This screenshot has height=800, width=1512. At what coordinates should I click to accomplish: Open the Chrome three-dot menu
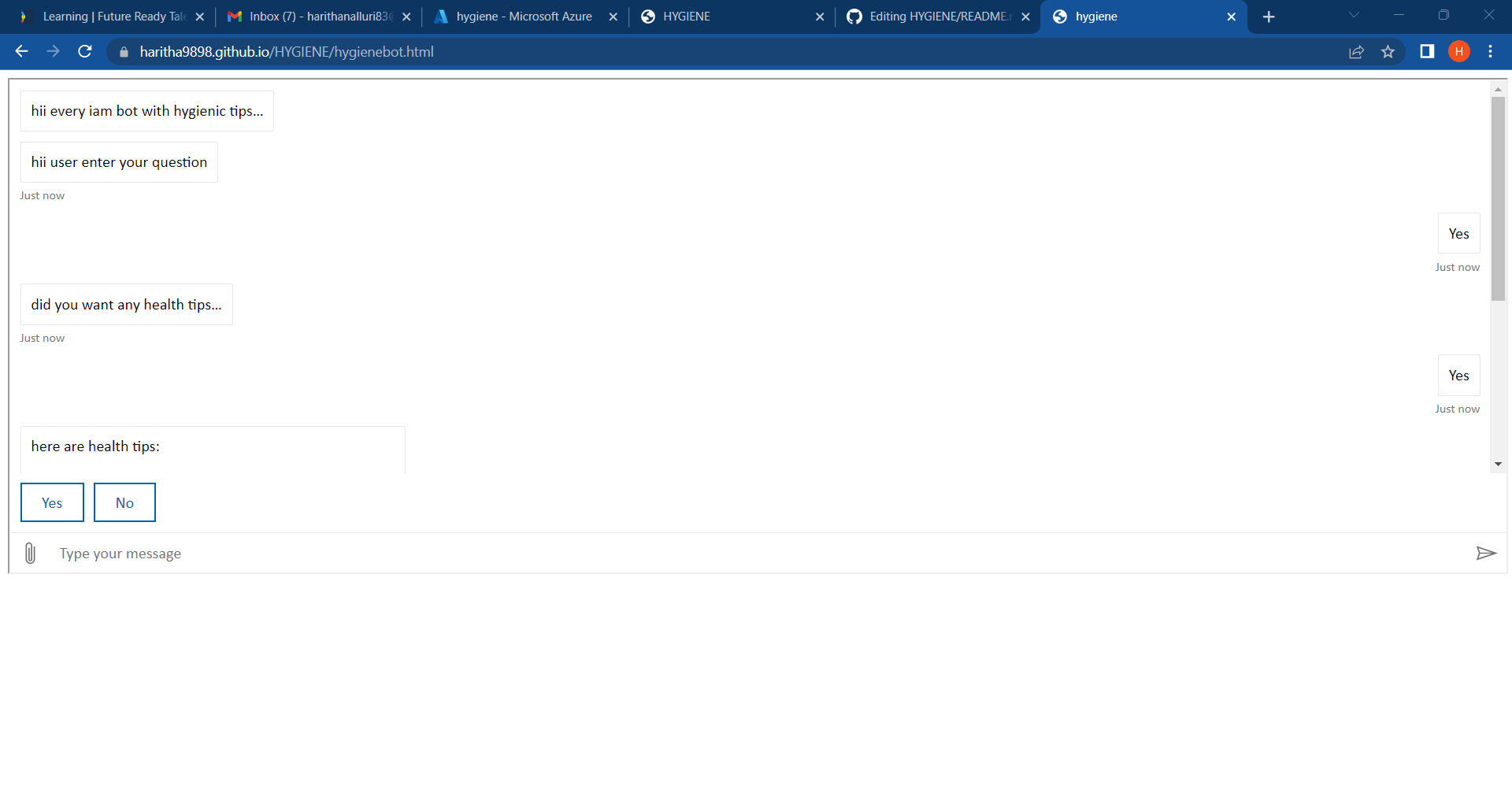point(1490,52)
